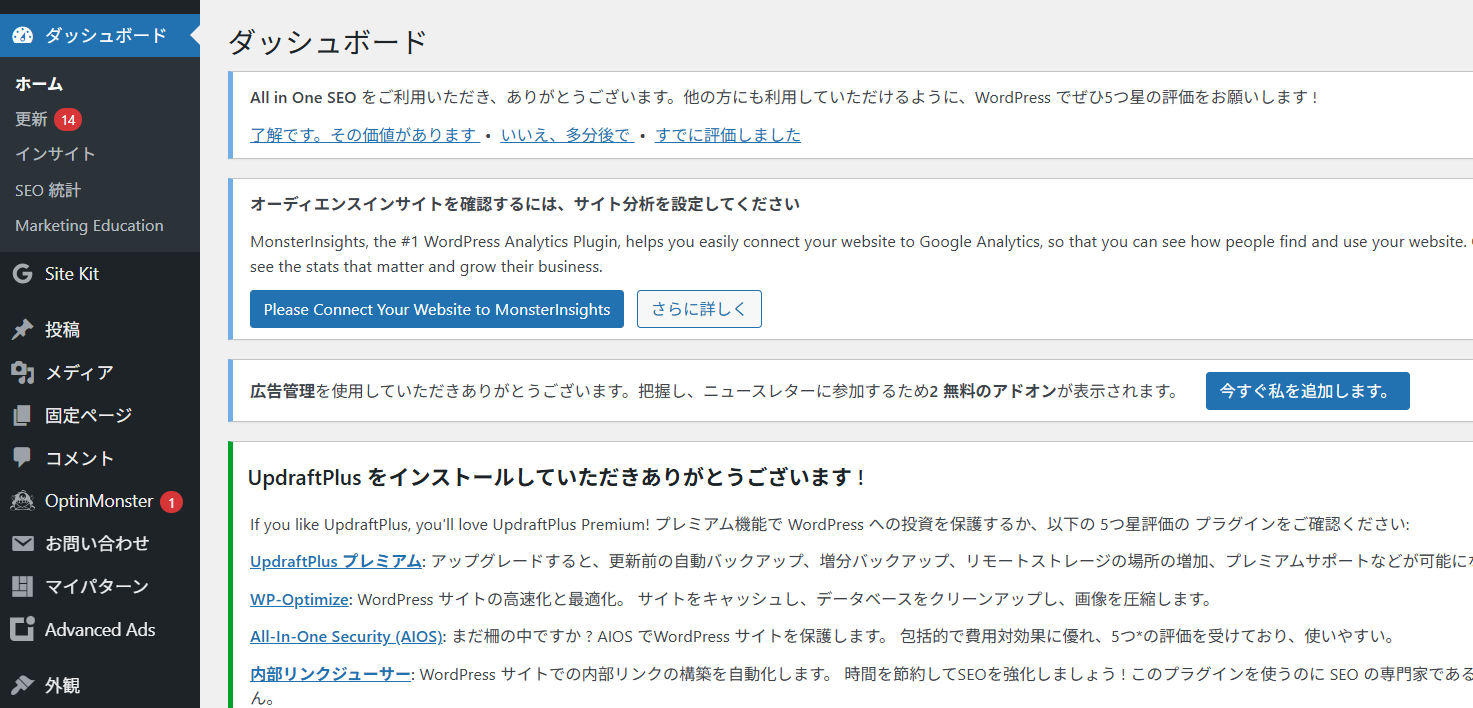1473x708 pixels.
Task: Click the red 1 badge on OptinMonster
Action: [171, 502]
